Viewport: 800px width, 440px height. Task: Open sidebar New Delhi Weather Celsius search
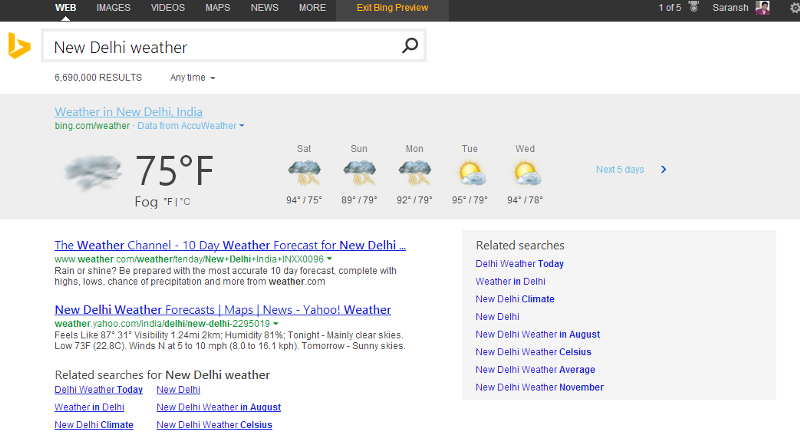coord(533,352)
